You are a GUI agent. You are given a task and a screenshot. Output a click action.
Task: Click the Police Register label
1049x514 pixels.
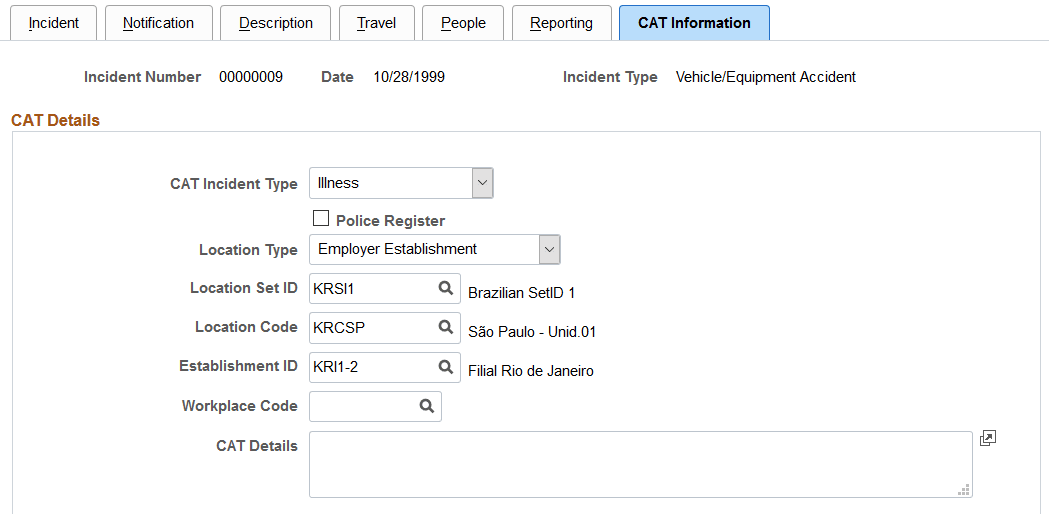[391, 221]
